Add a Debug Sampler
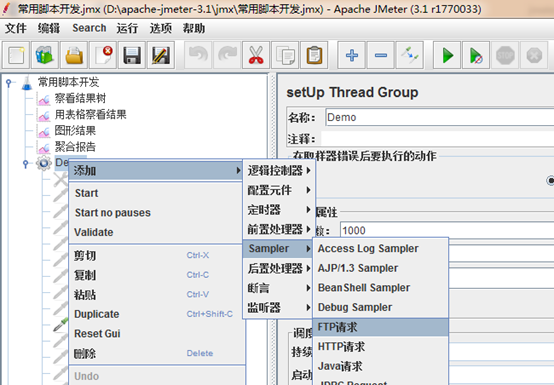554x385 pixels. click(381, 307)
